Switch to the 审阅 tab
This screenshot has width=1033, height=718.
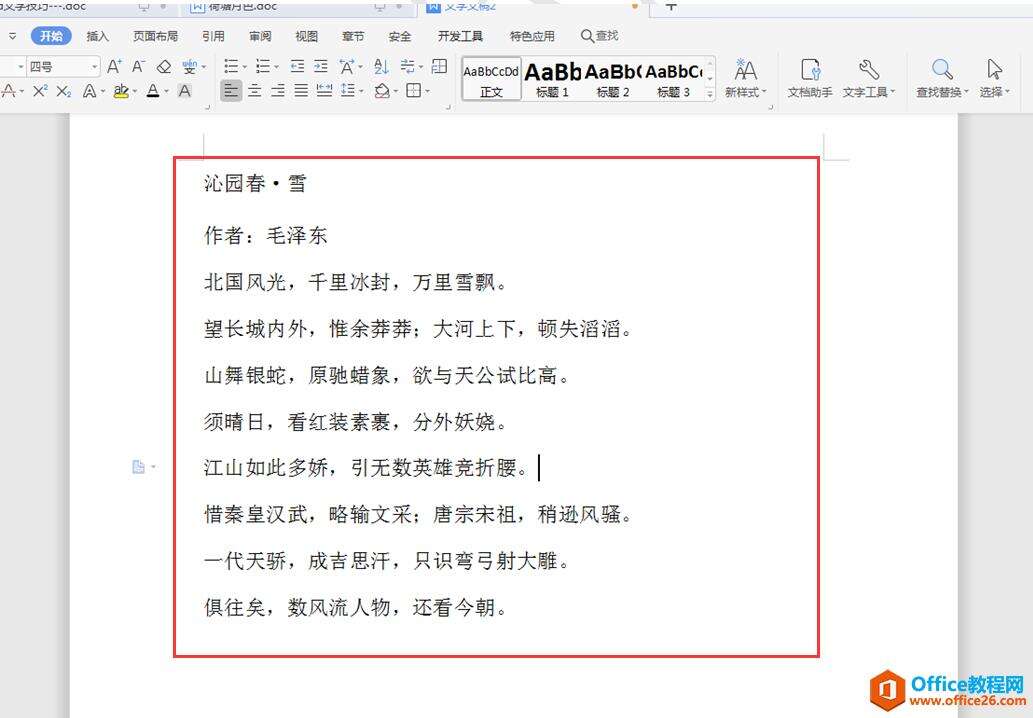(260, 36)
